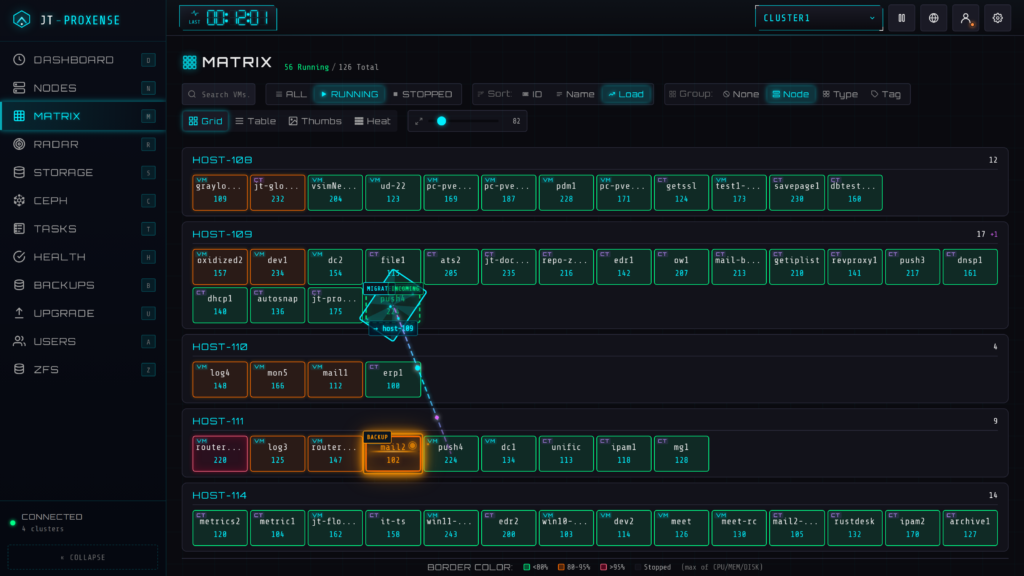Switch to the Thumbs view tab
The image size is (1024, 576).
[315, 121]
